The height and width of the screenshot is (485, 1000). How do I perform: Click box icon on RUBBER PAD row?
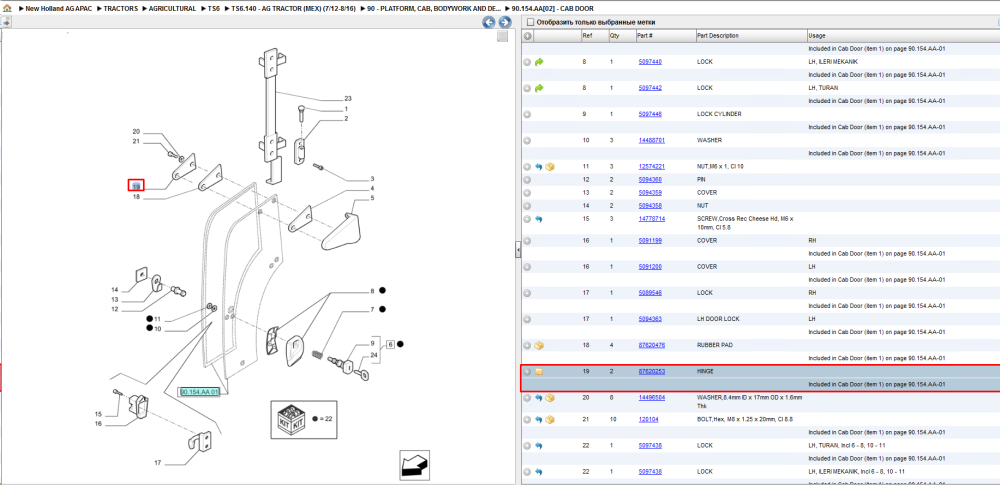539,345
